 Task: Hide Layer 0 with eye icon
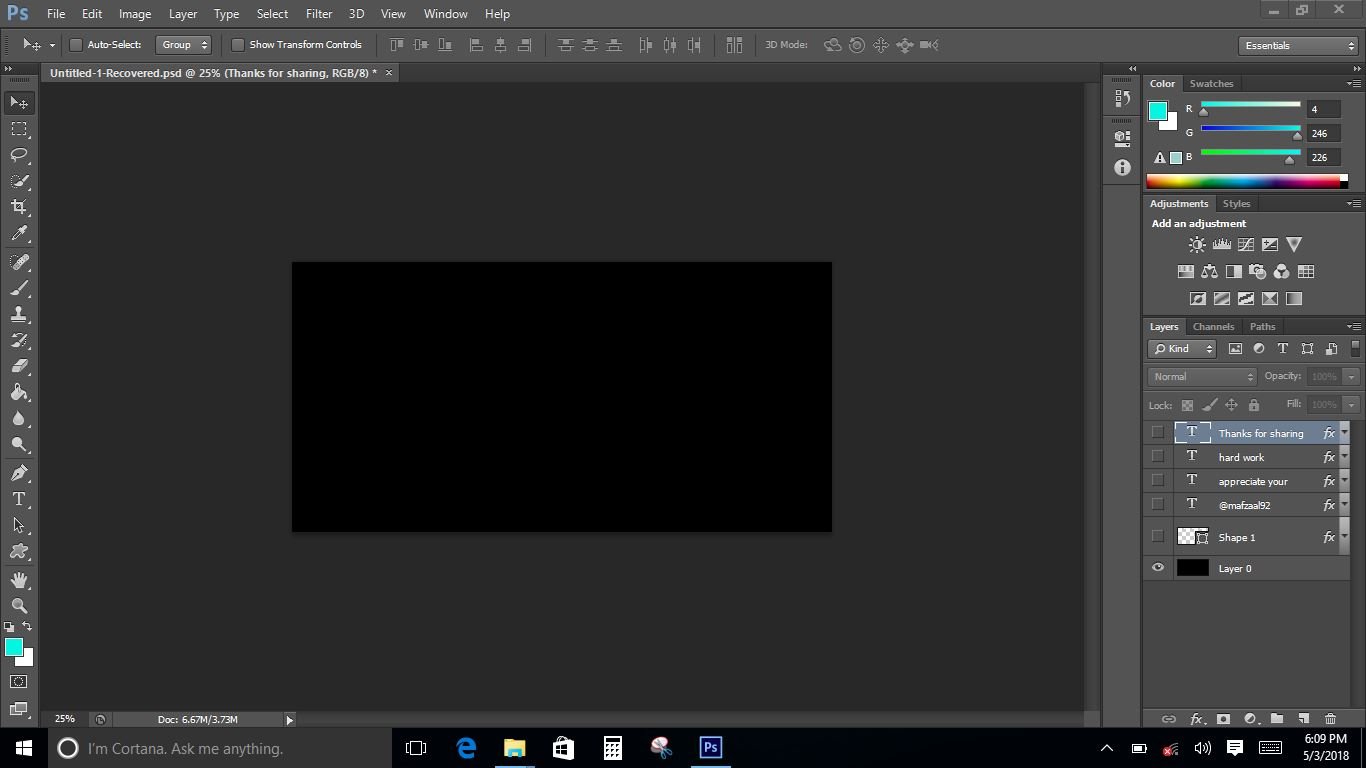coord(1158,568)
